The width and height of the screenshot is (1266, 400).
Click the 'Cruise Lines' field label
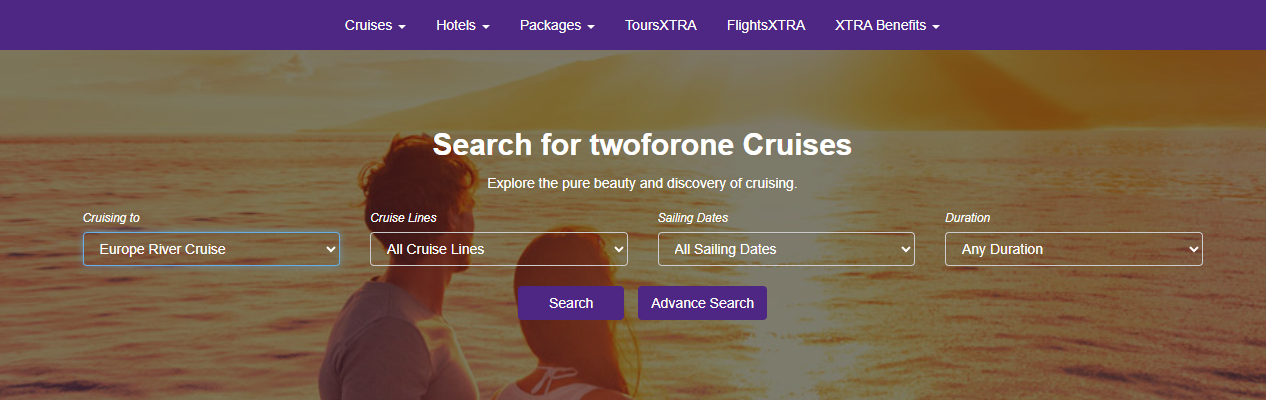pyautogui.click(x=403, y=218)
